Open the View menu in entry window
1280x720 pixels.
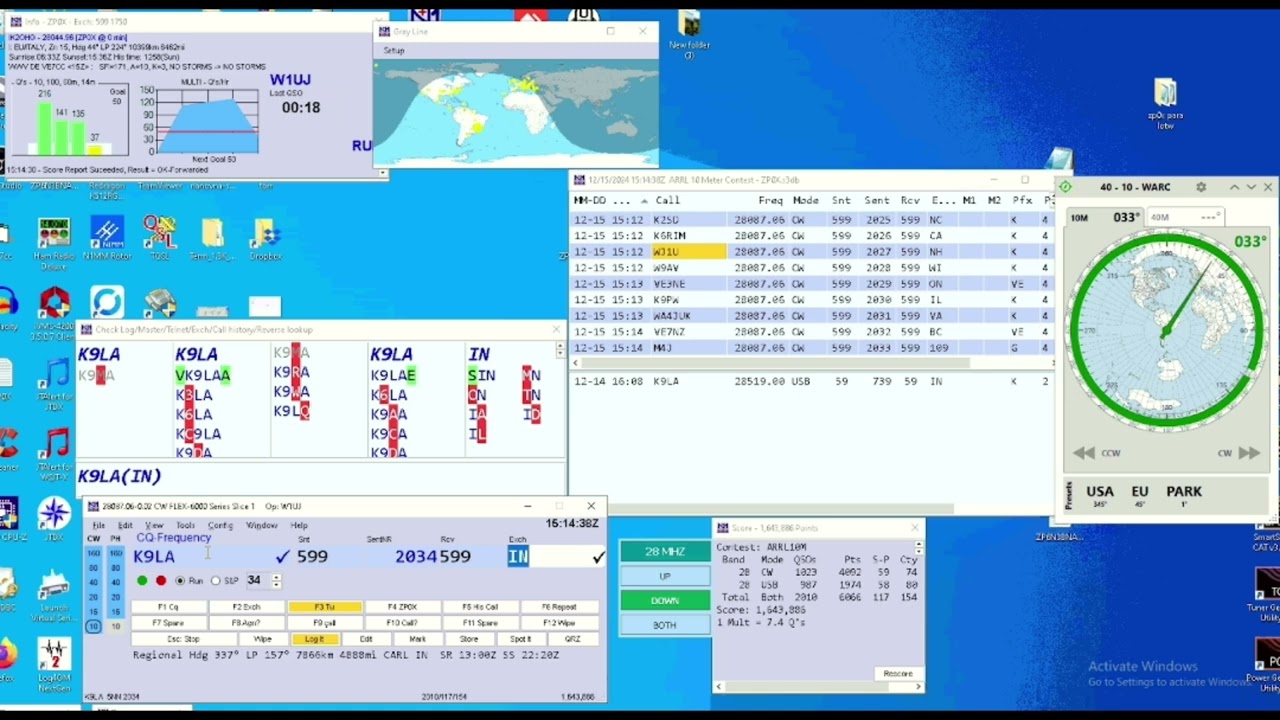pos(154,525)
